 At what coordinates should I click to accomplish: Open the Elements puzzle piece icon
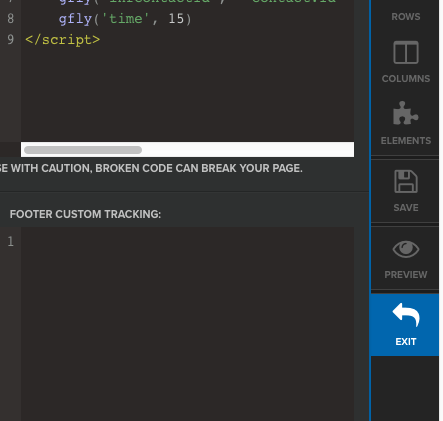[406, 113]
